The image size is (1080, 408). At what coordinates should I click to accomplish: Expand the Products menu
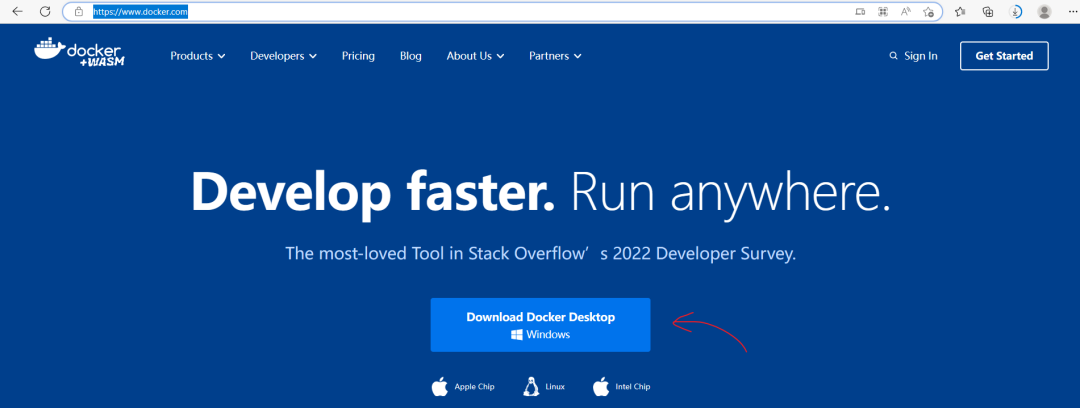(198, 56)
